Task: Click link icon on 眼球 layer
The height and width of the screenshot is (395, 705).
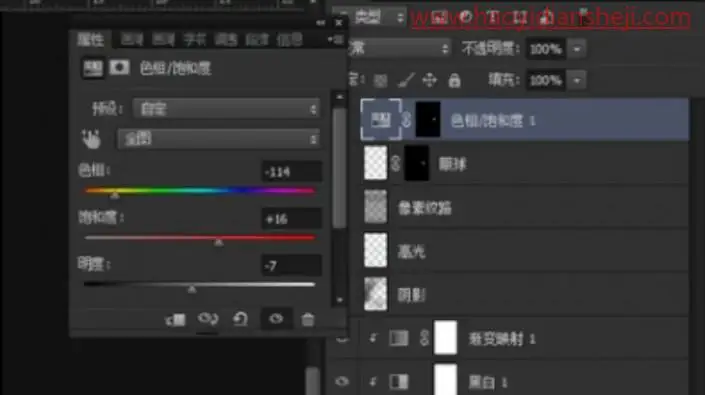Action: pos(396,163)
